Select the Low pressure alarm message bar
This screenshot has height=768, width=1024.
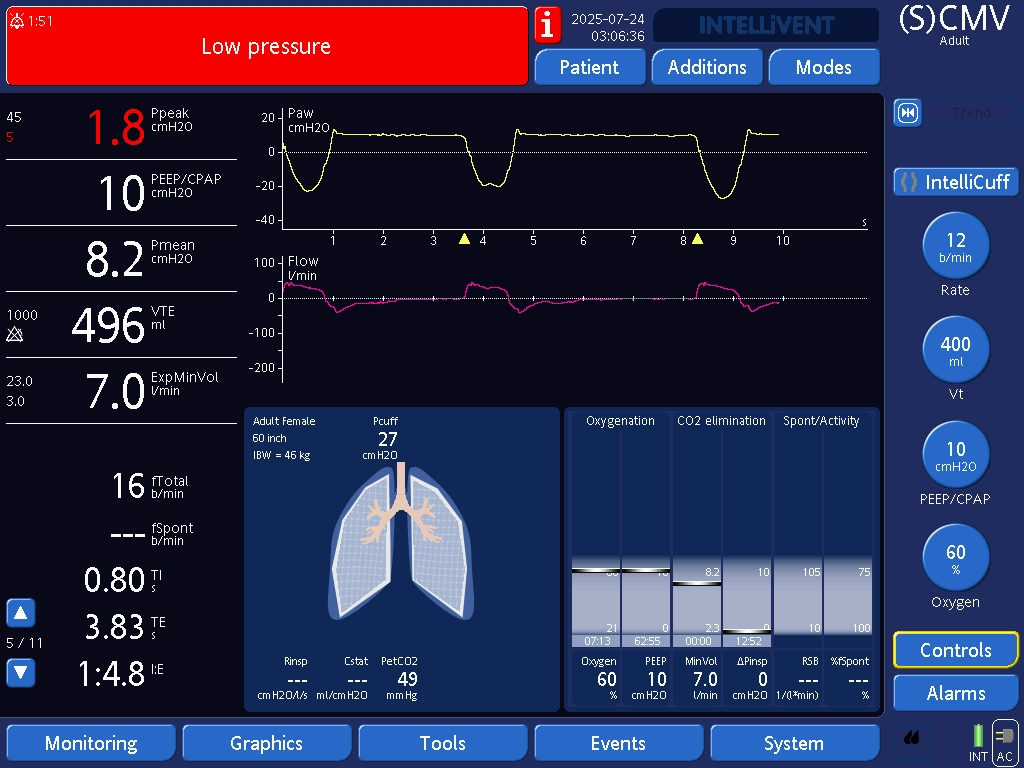[266, 47]
